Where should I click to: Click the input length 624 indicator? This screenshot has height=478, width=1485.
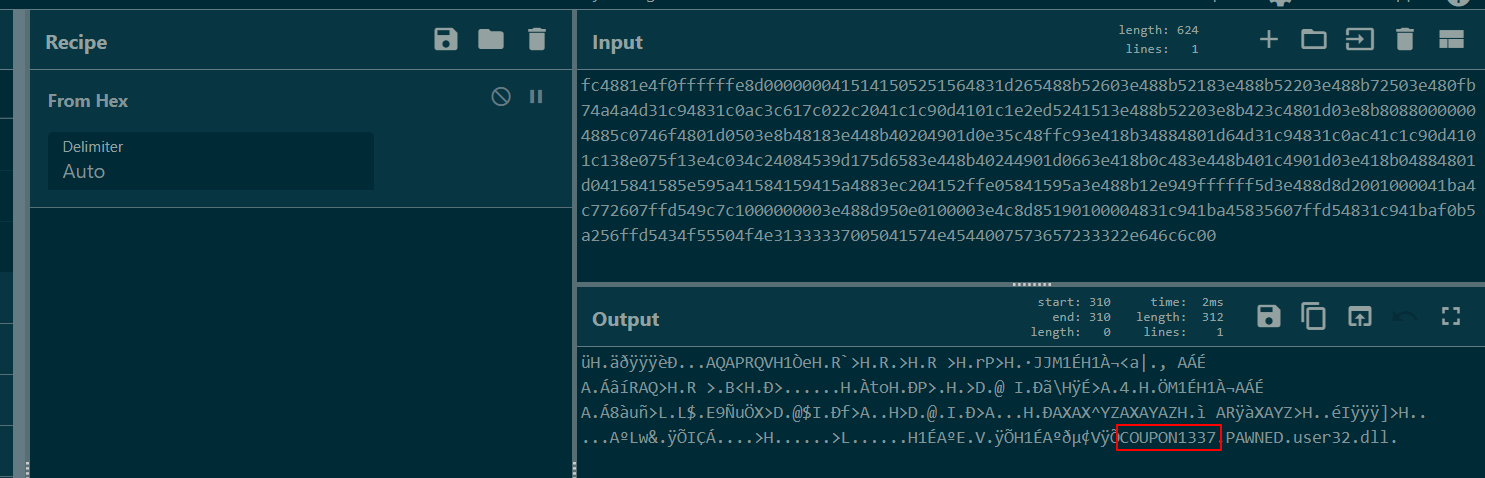1158,31
